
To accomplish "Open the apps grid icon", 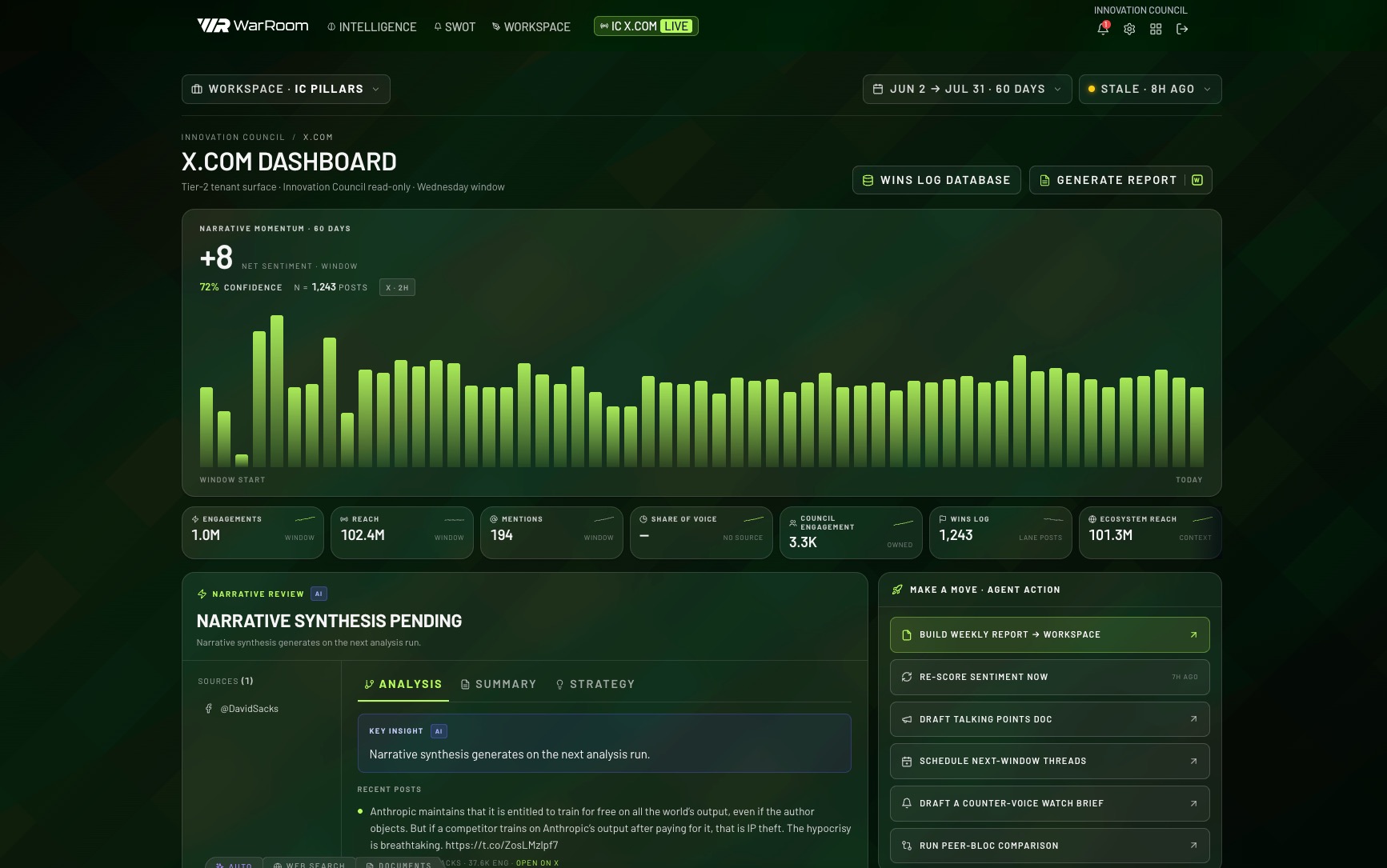I will click(1156, 29).
